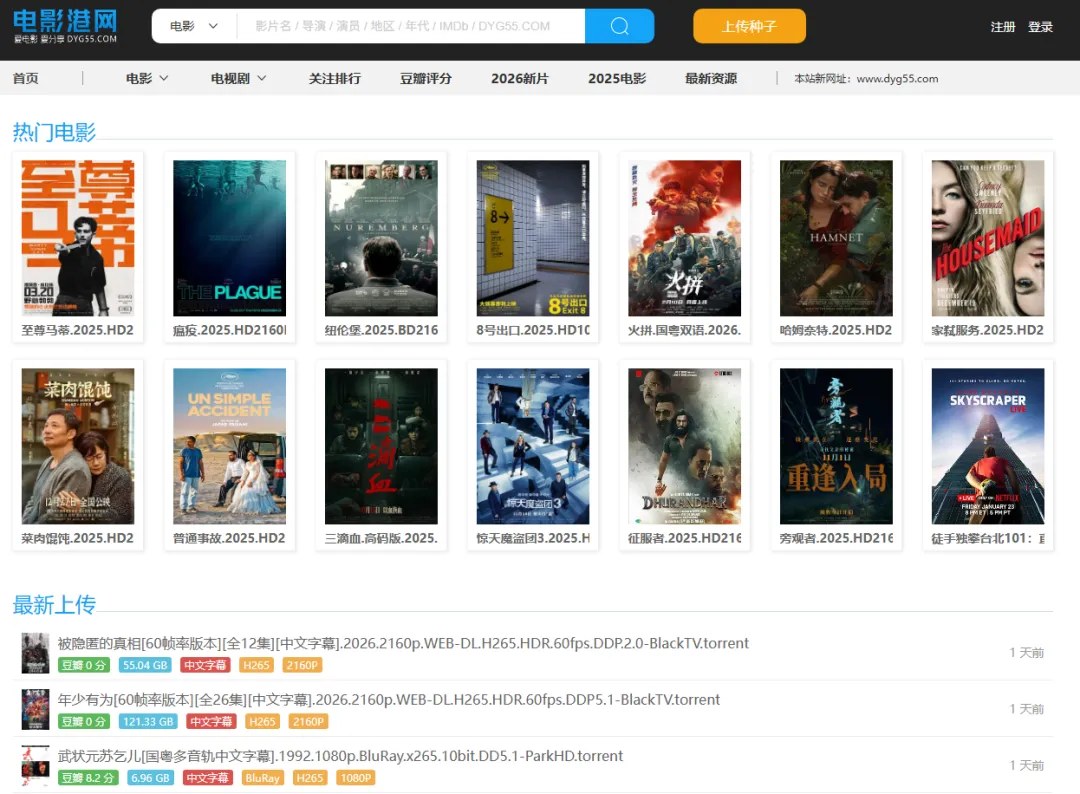Open the 豆瓣评分 navigation item
1080x794 pixels.
[x=426, y=79]
